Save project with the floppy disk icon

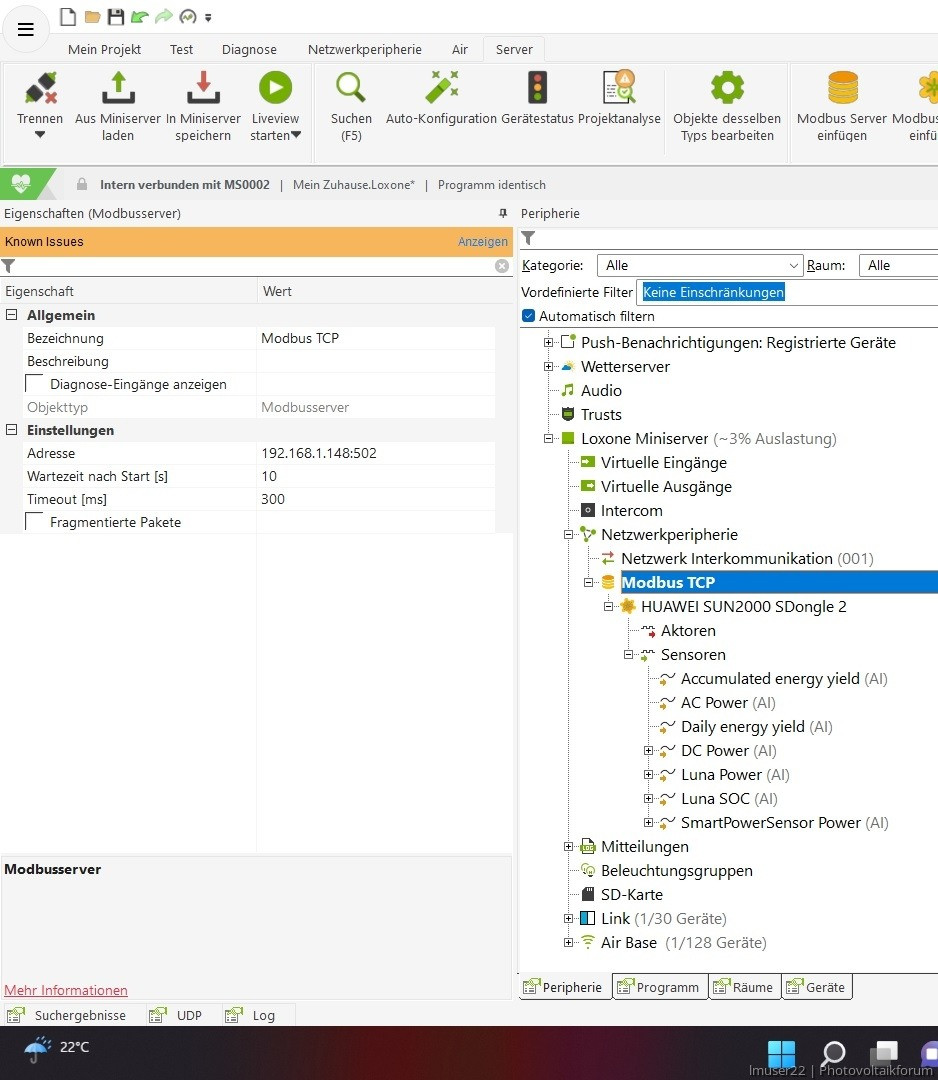[x=116, y=17]
